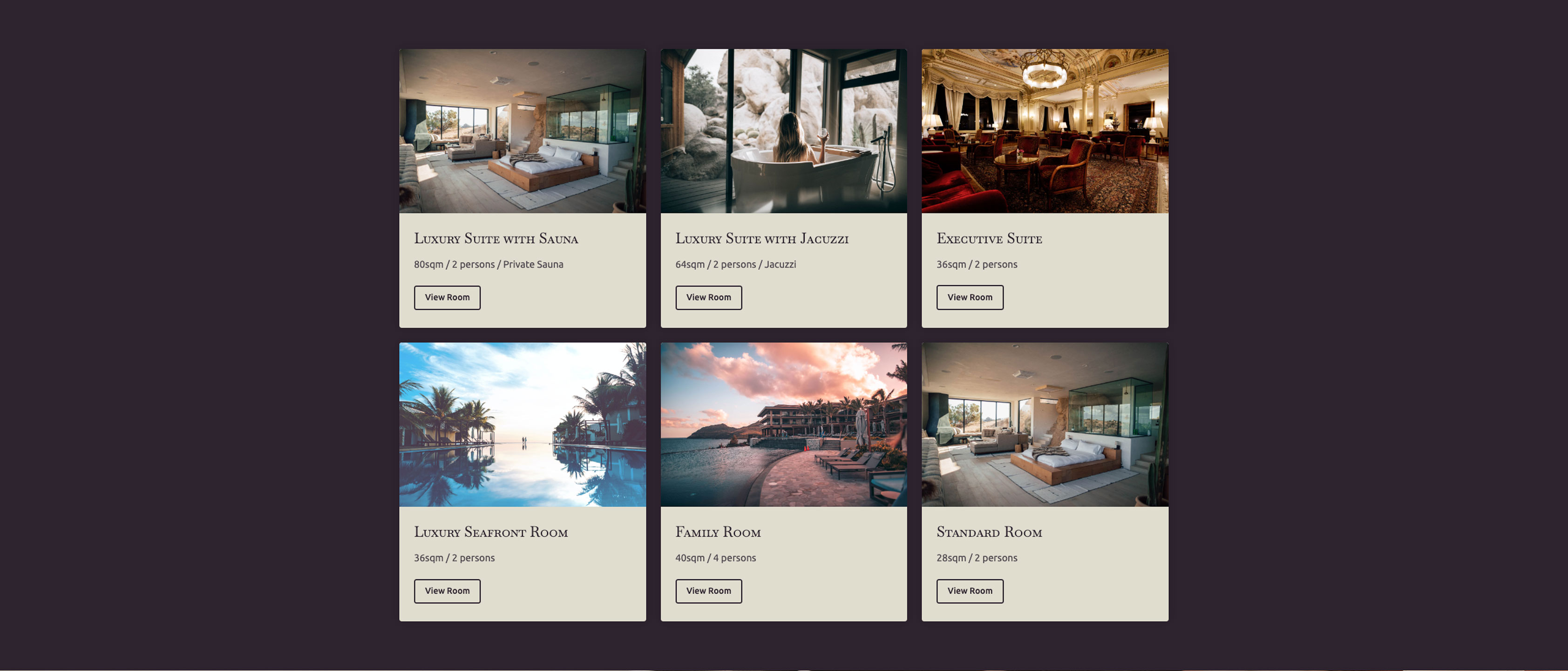Click the 80sqm Private Sauna description text

pos(488,264)
